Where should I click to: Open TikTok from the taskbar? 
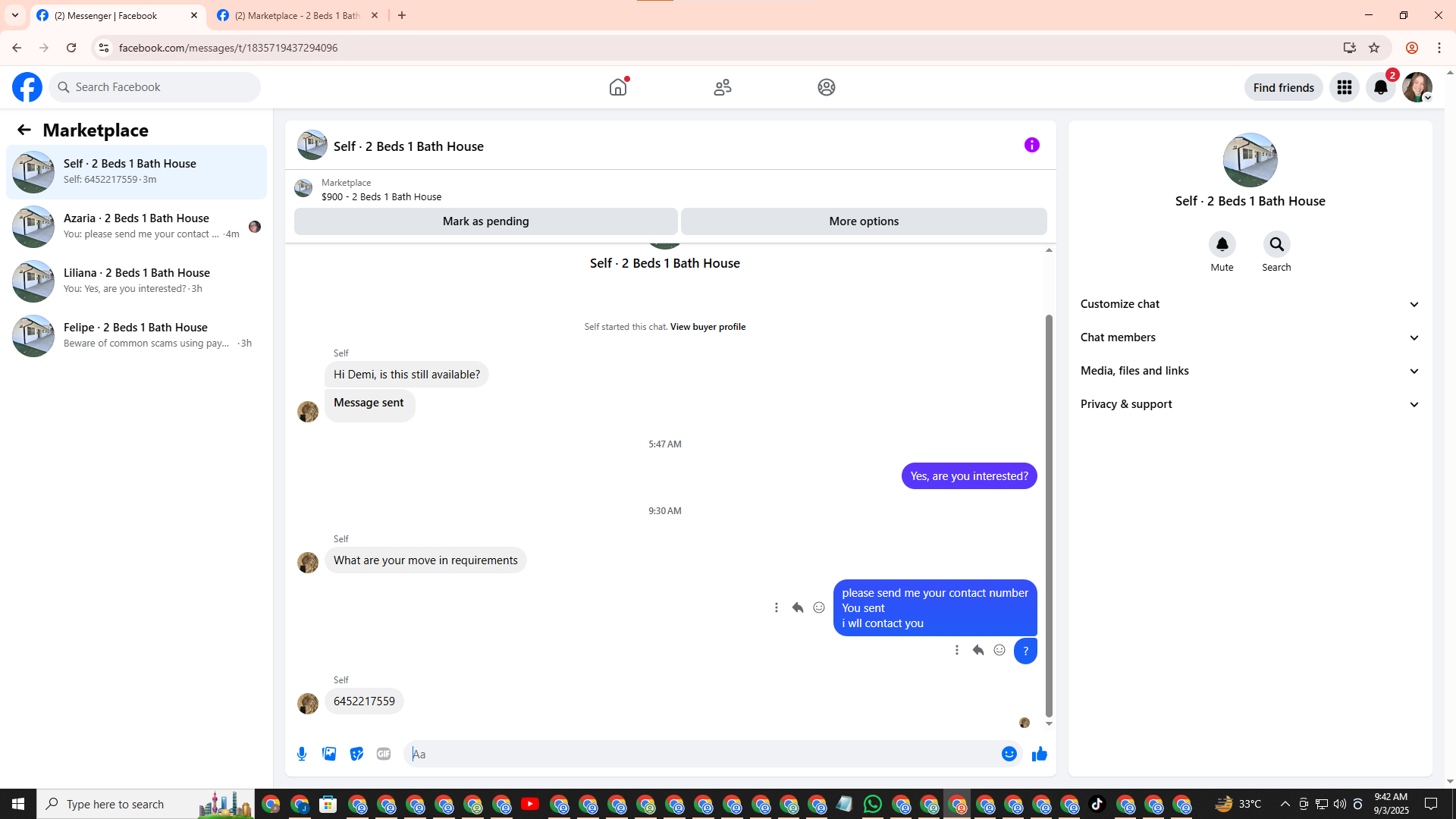(x=1097, y=804)
